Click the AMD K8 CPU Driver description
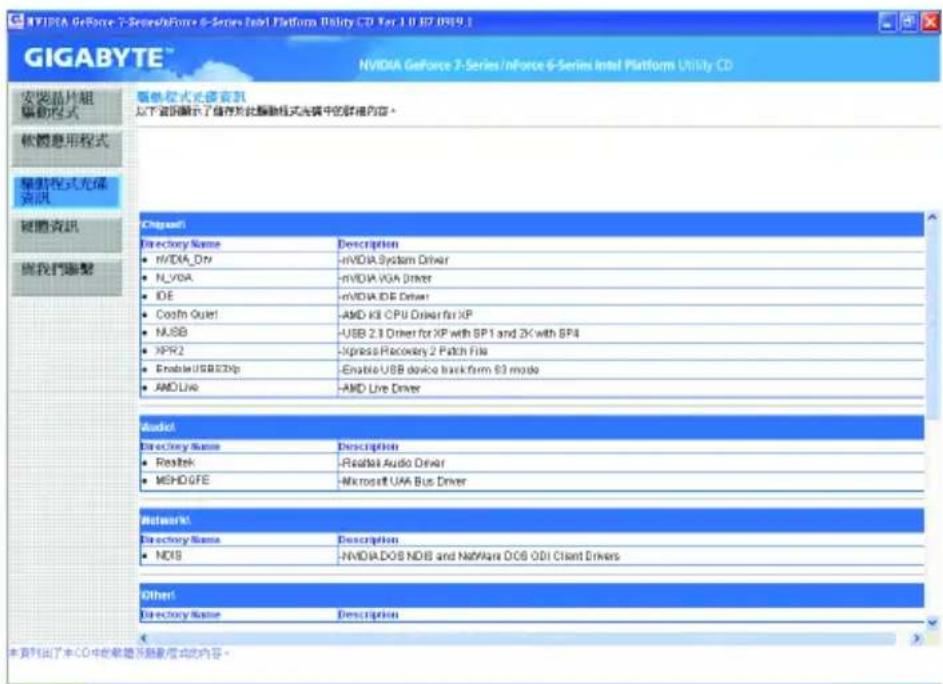 (406, 315)
